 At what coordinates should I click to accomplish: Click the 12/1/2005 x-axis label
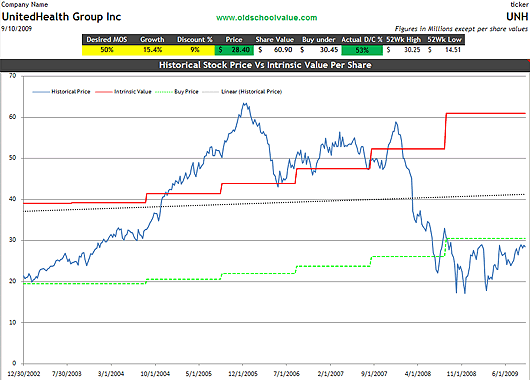coord(243,374)
